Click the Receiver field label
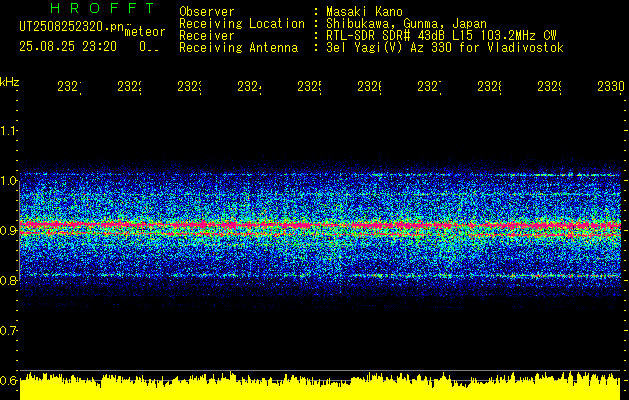 coord(207,36)
